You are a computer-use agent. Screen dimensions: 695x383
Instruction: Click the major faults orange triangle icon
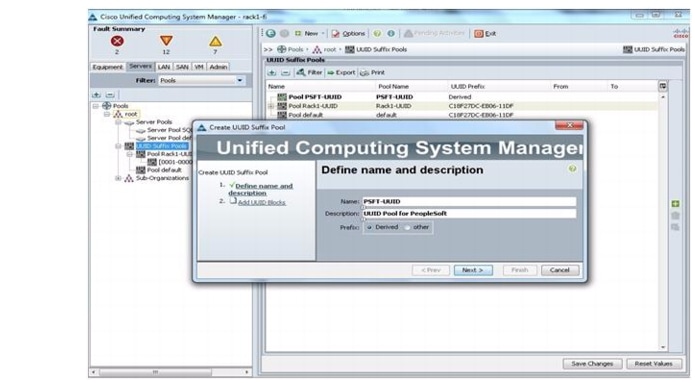click(166, 41)
